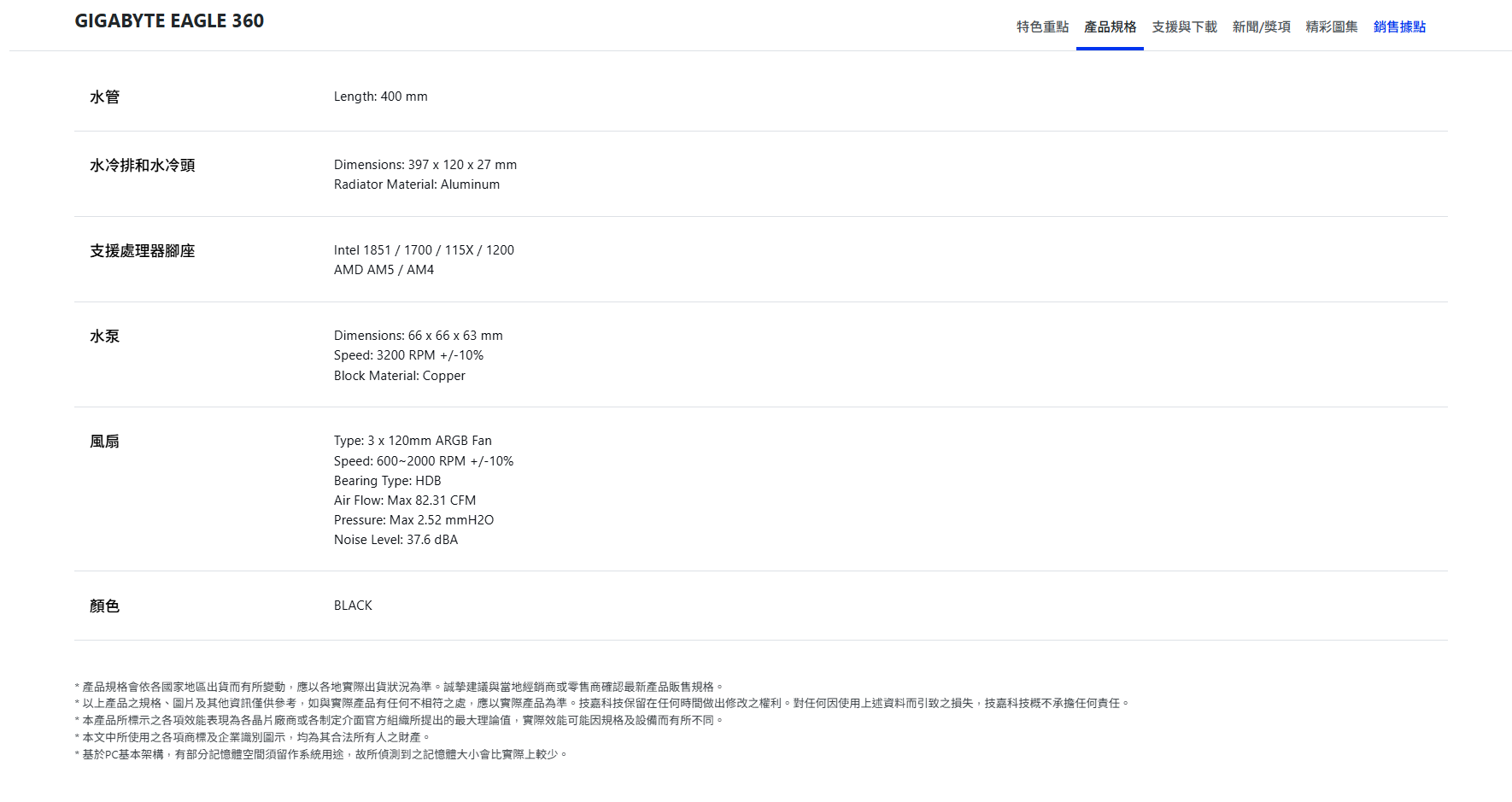Screen dimensions: 1512x802
Task: Click the 風扇 row heading
Action: (x=104, y=442)
